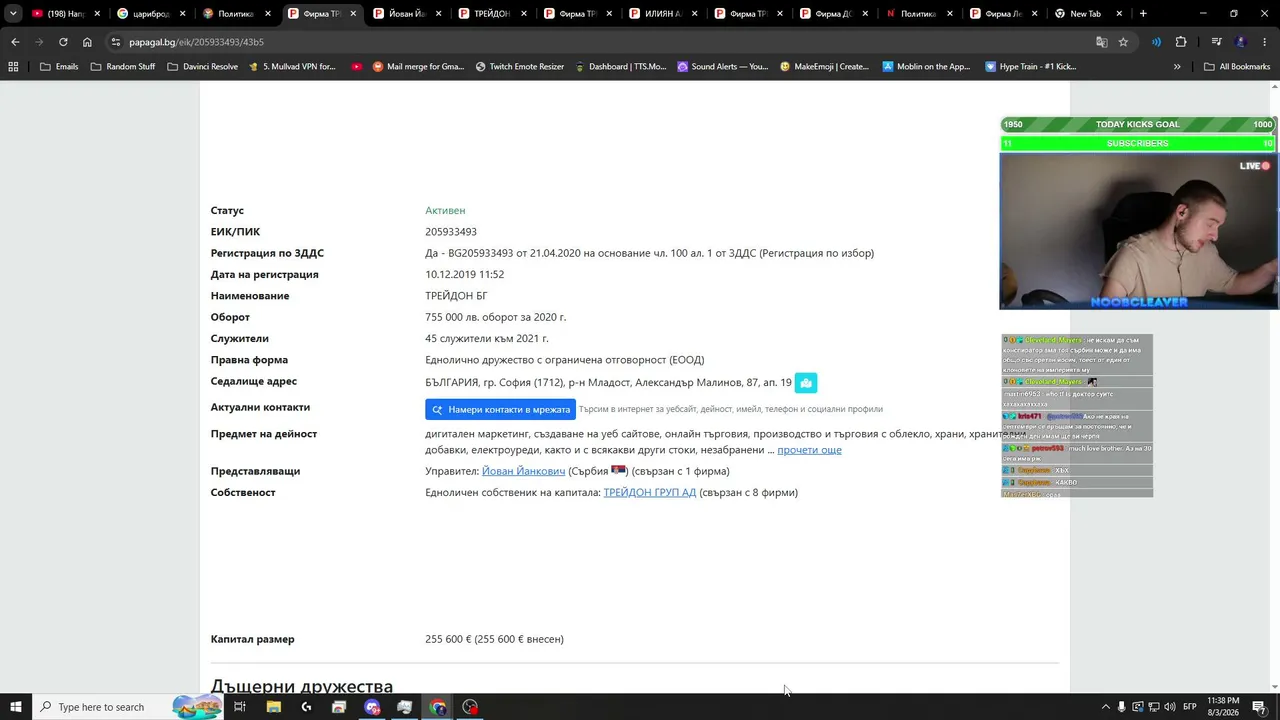Open the Discord taskbar icon
The width and height of the screenshot is (1280, 720).
click(372, 707)
